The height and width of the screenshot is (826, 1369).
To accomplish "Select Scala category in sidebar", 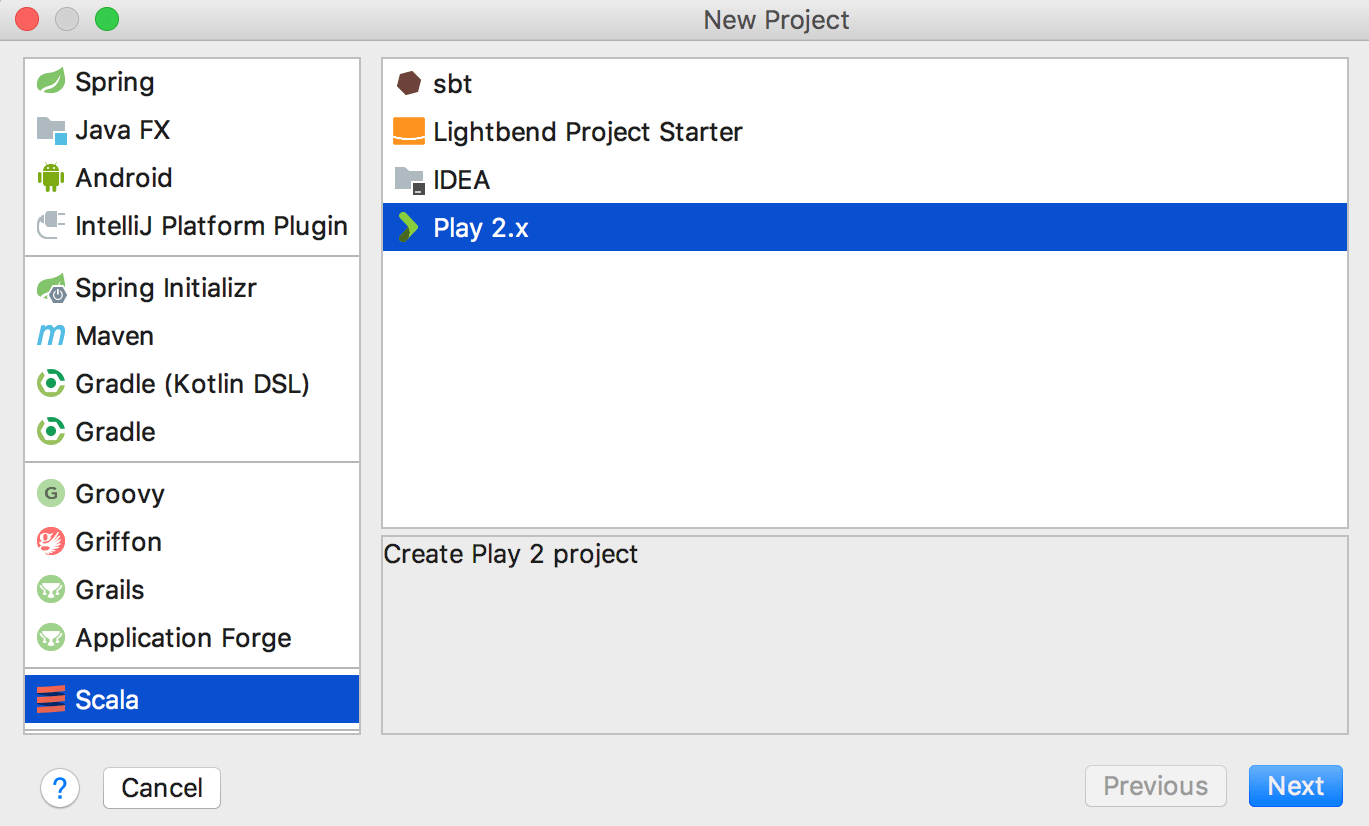I will click(x=107, y=700).
